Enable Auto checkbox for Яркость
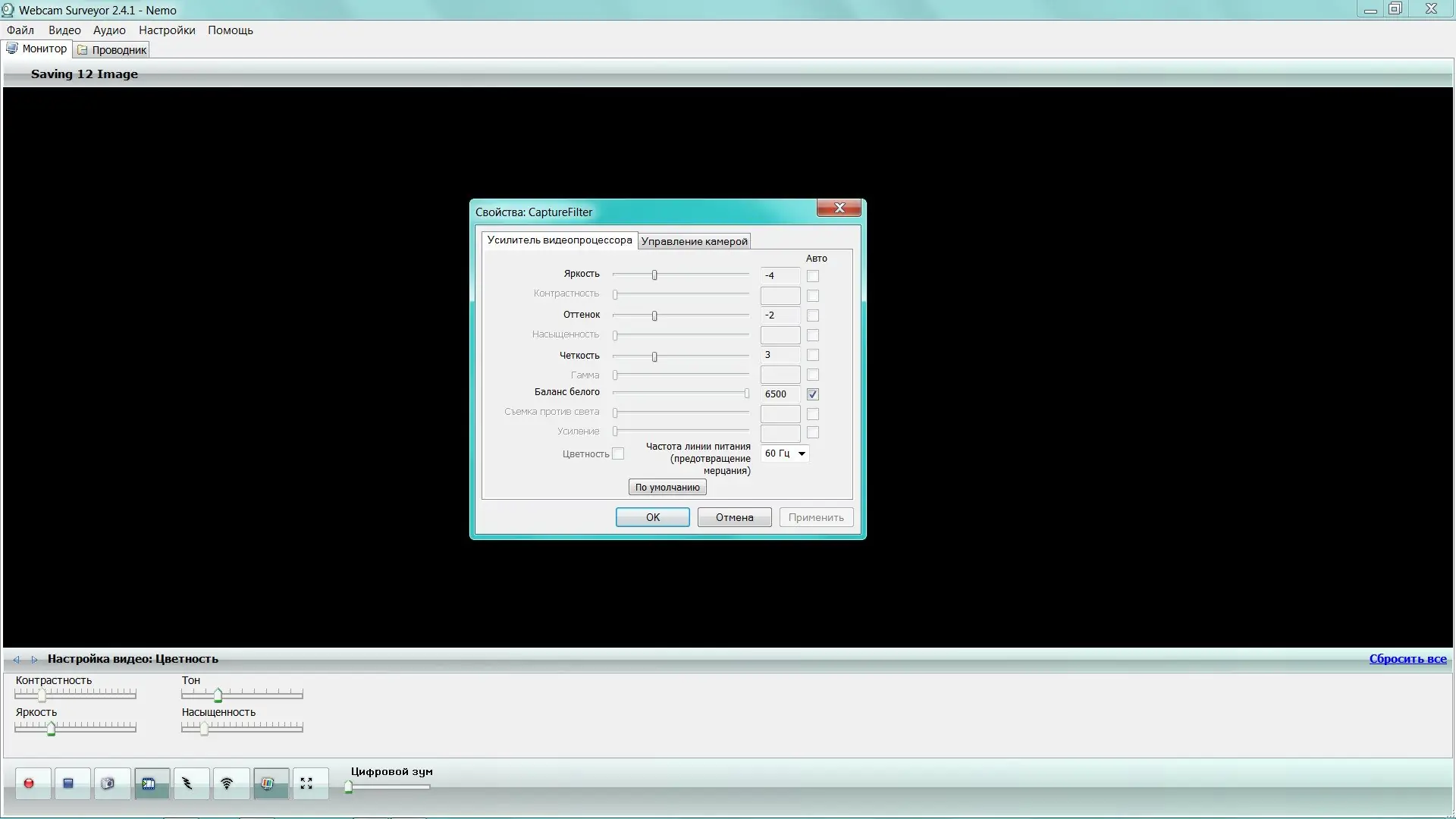1456x819 pixels. click(x=813, y=276)
